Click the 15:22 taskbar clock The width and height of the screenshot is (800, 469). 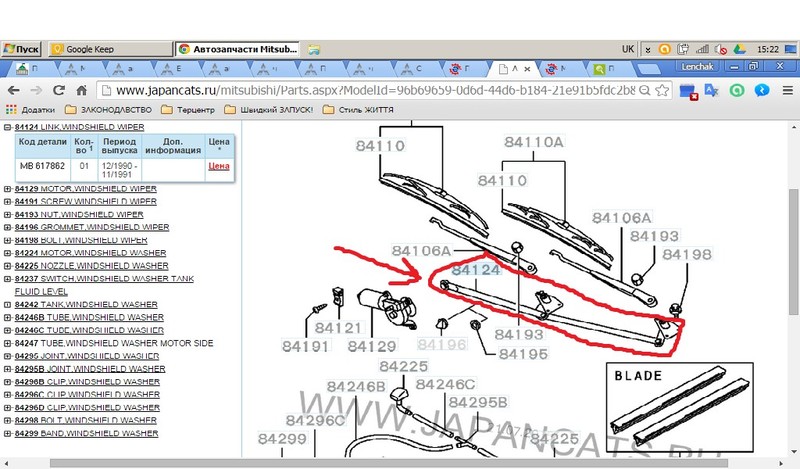(767, 50)
